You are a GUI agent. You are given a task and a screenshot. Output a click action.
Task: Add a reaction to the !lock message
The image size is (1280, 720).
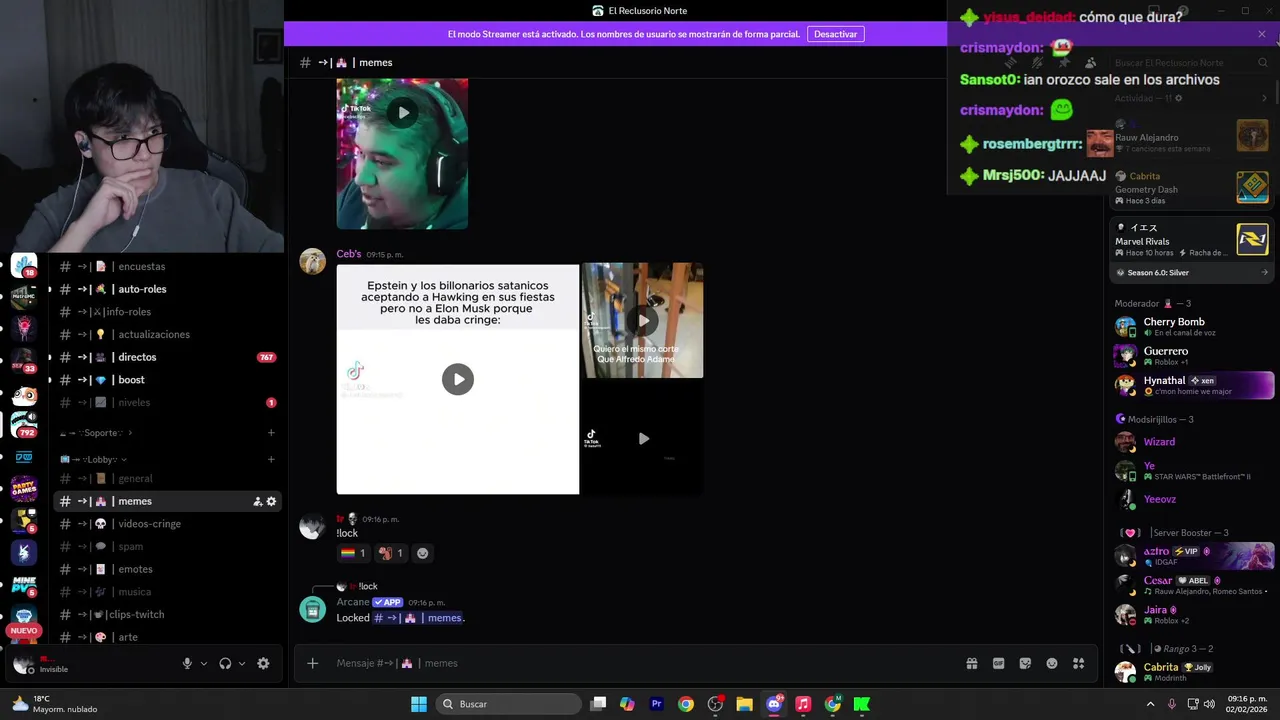[x=422, y=553]
